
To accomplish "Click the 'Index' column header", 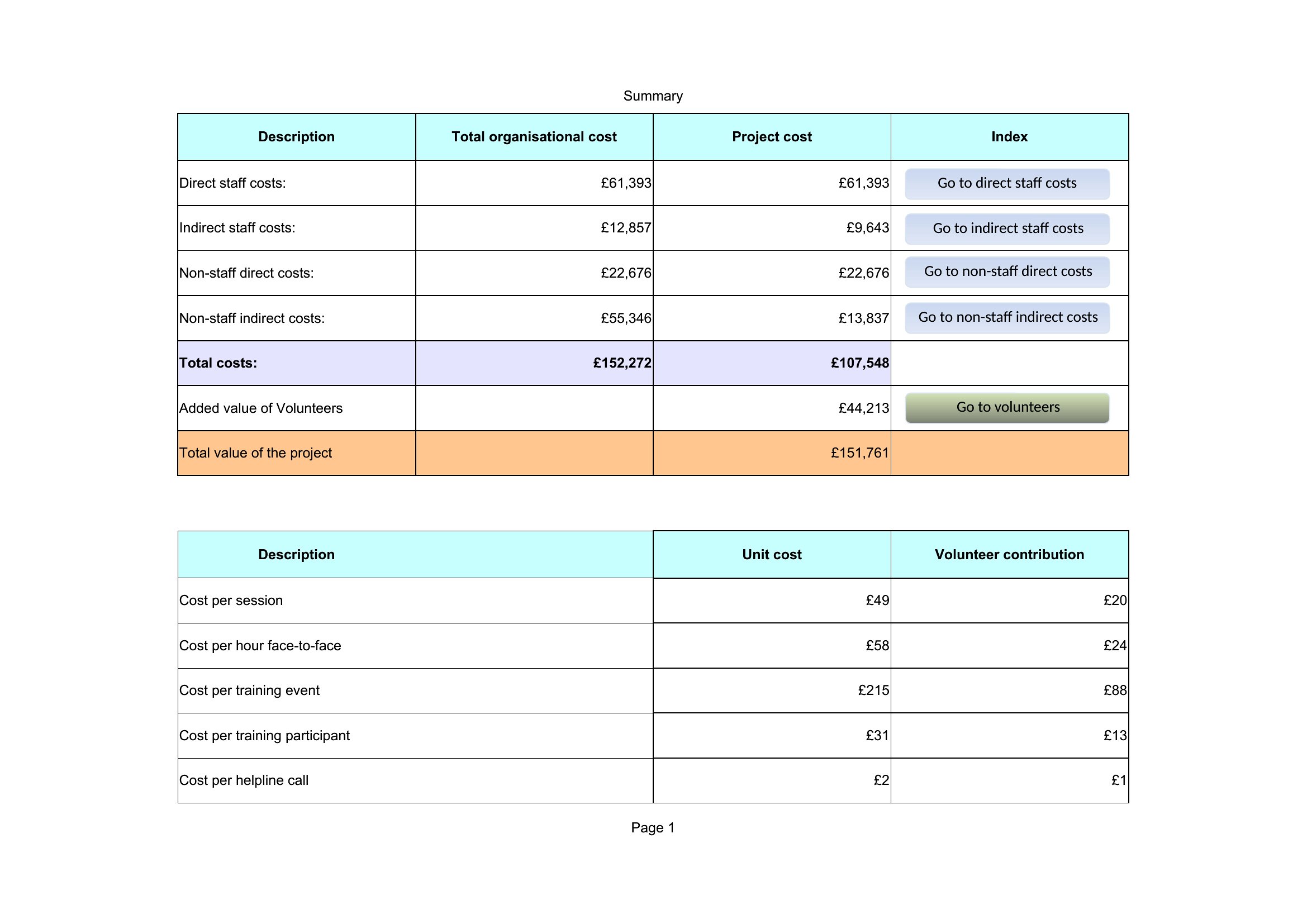I will [x=1009, y=136].
